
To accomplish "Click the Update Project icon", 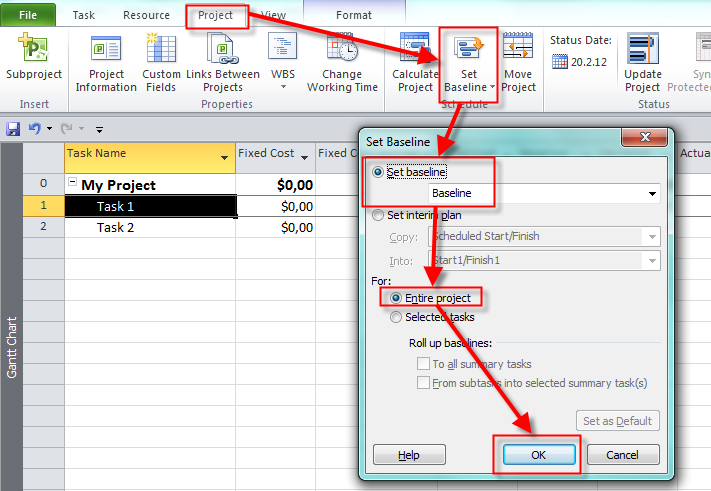I will click(642, 48).
